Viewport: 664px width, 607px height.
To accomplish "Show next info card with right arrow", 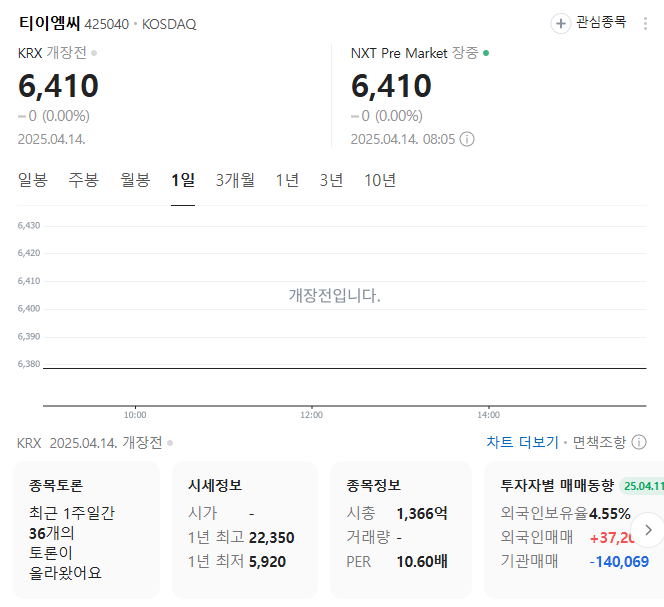I will [x=648, y=530].
